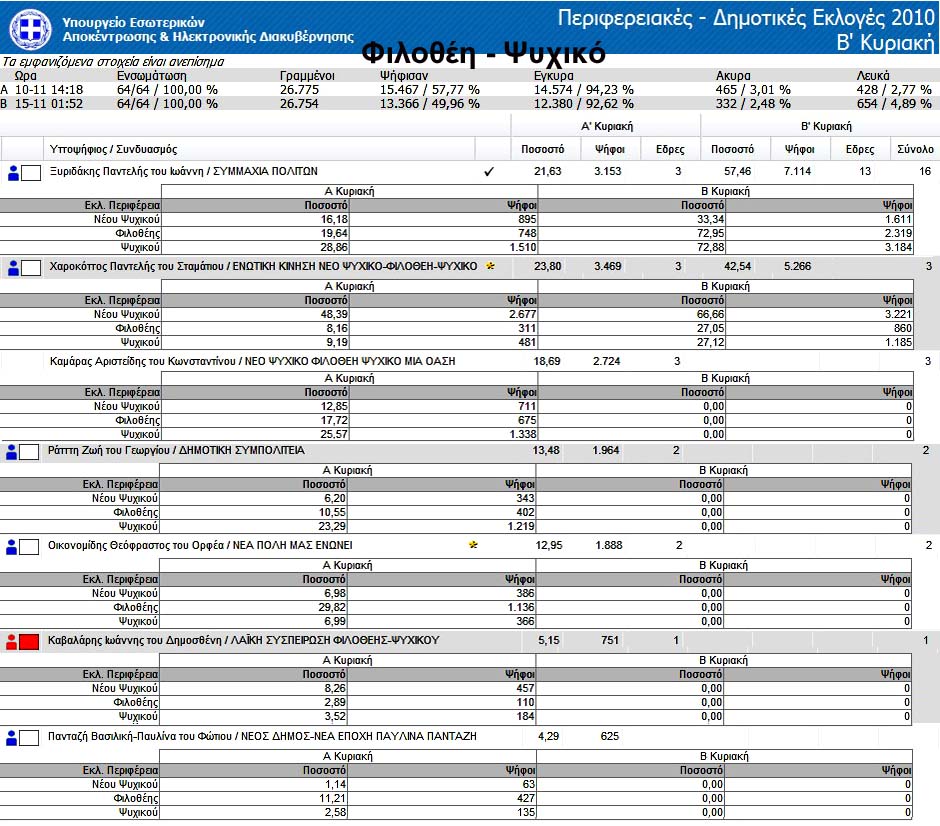Click the star icon in Χαροκόπος row
940x826 pixels.
pos(489,267)
